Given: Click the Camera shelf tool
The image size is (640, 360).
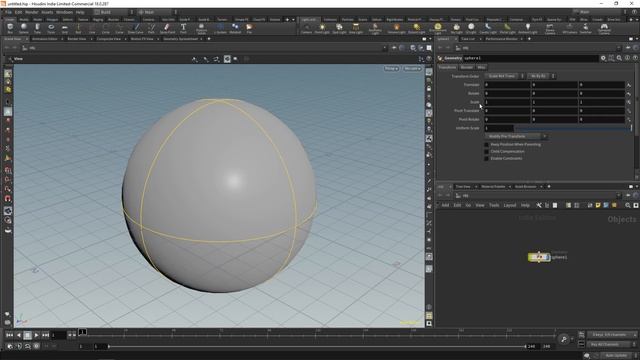Looking at the screenshot, I should coord(306,28).
